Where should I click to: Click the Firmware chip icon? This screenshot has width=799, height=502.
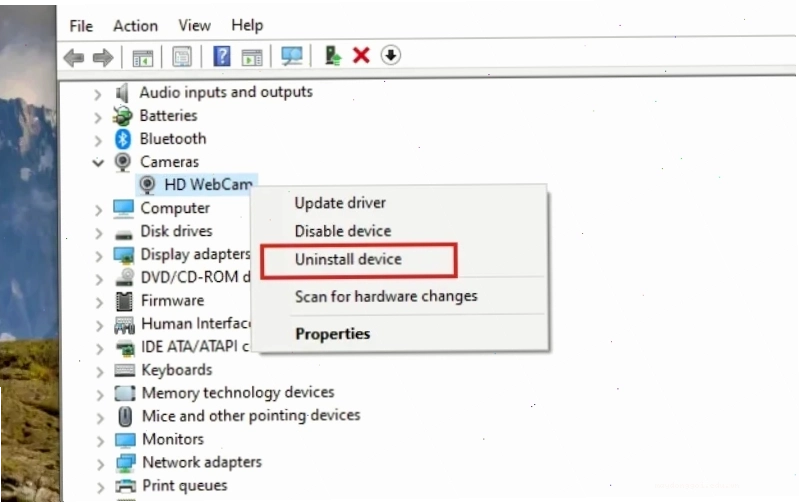[x=124, y=301]
